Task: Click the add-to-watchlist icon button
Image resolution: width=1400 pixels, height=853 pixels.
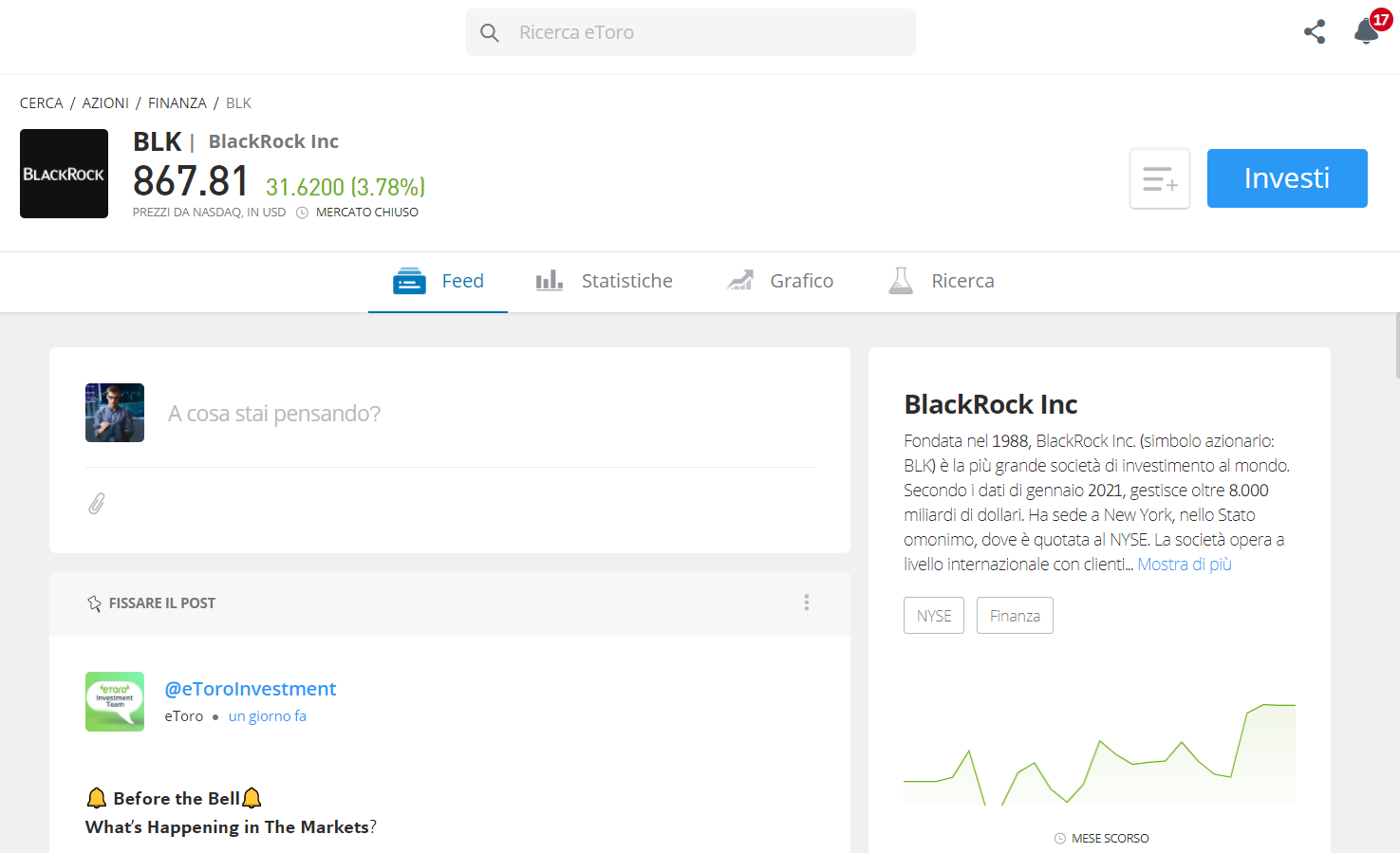Action: click(x=1160, y=178)
